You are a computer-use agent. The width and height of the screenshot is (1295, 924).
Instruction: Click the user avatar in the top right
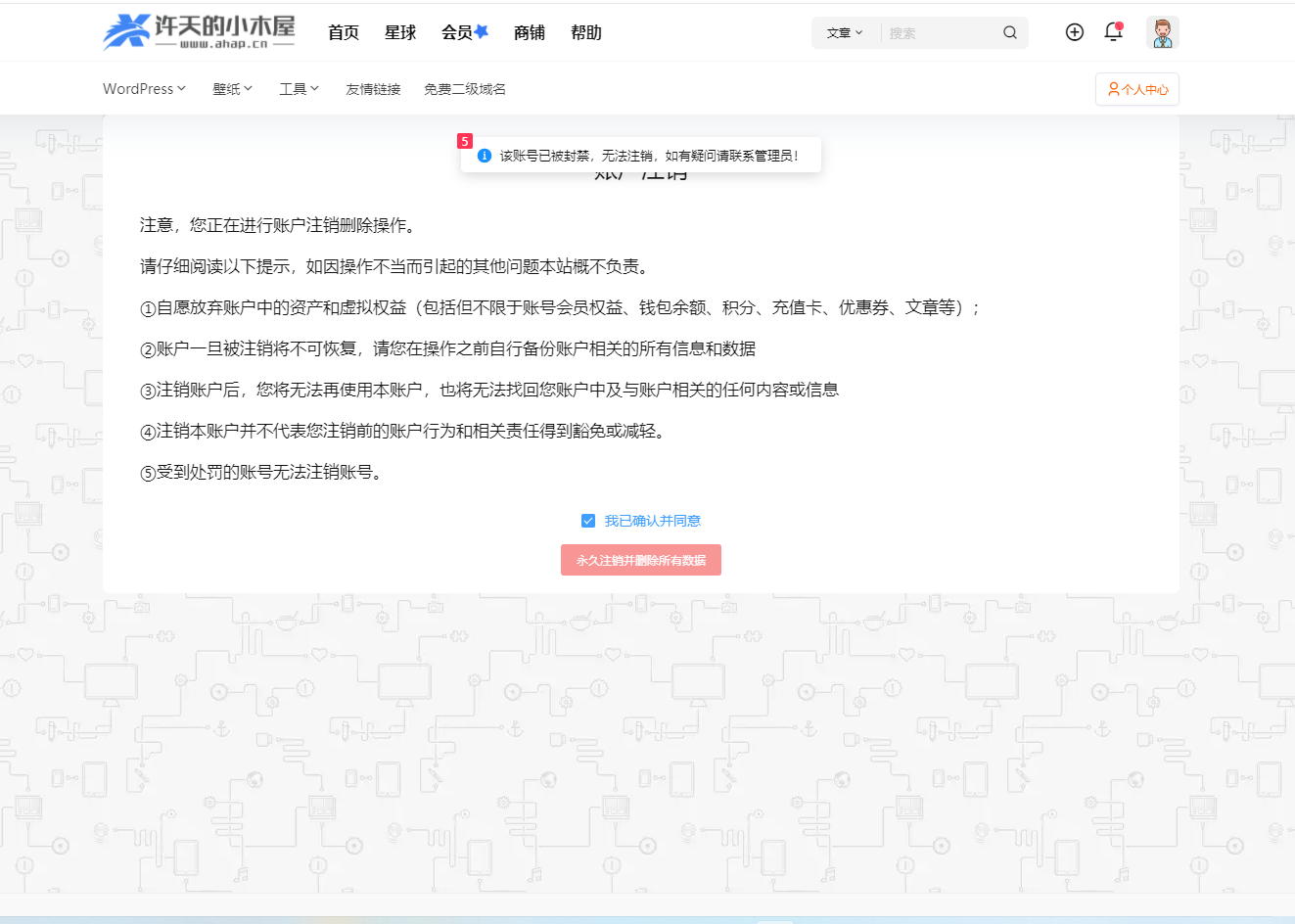coord(1162,32)
